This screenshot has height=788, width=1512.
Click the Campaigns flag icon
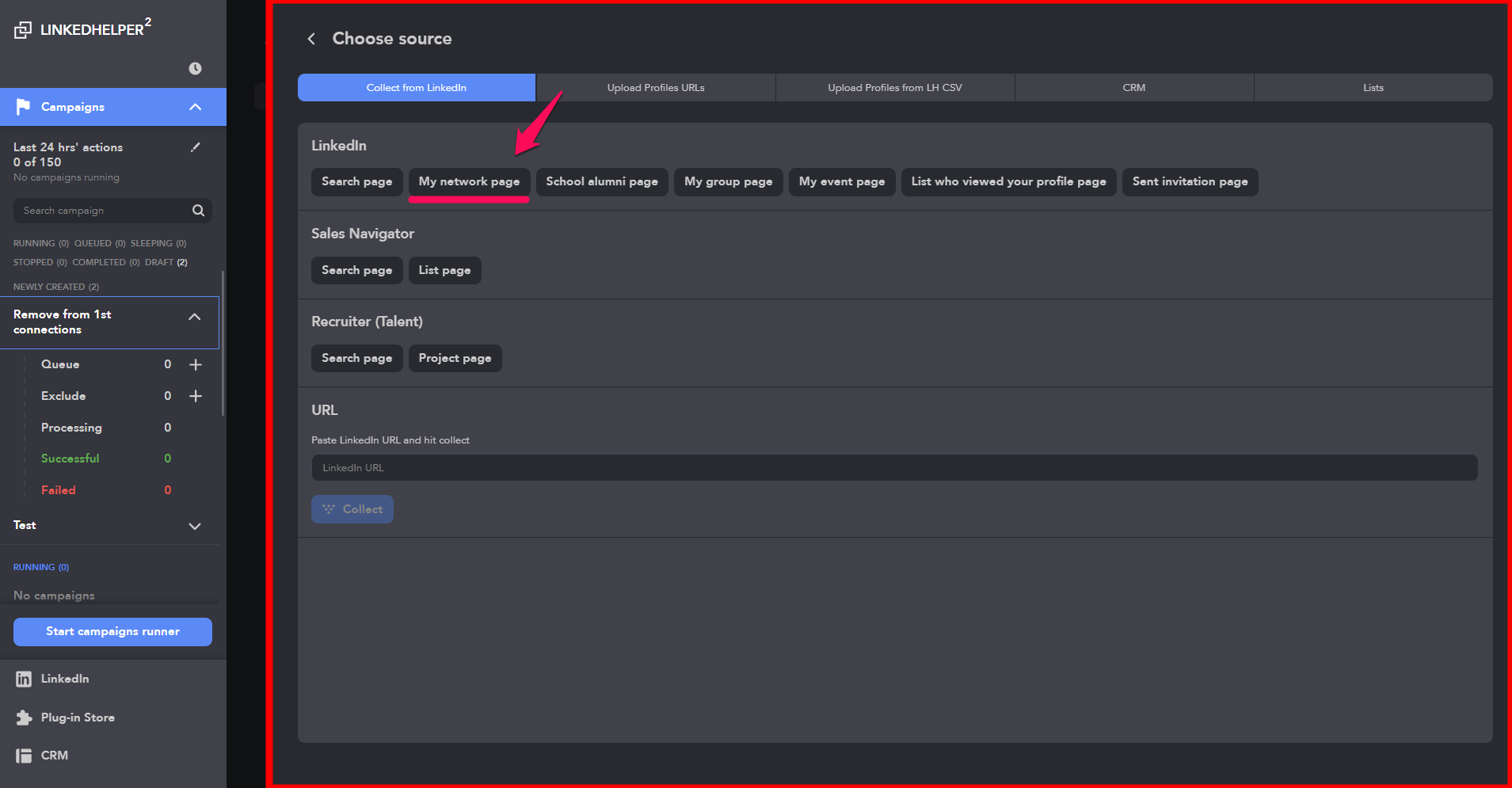(x=23, y=106)
